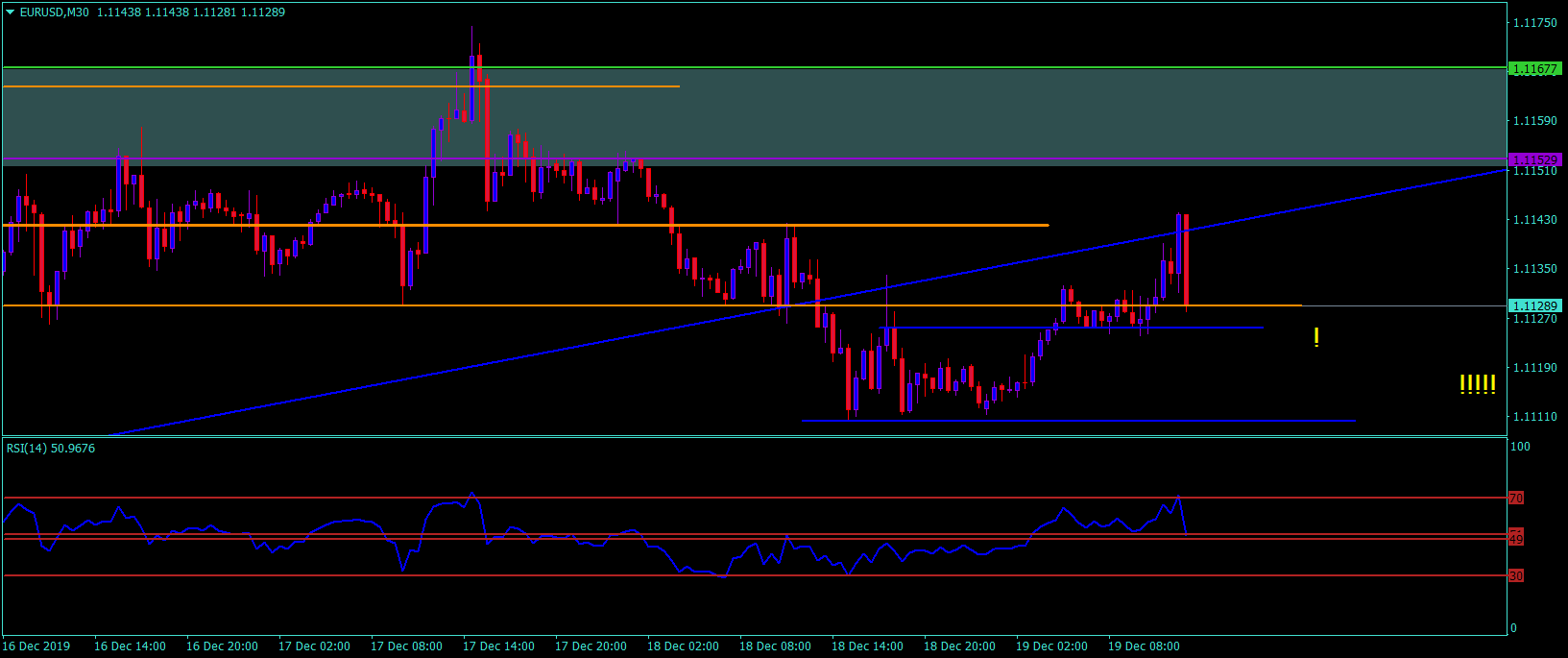
Task: Click the small arrow icon before EURUSD,M30
Action: 11,12
